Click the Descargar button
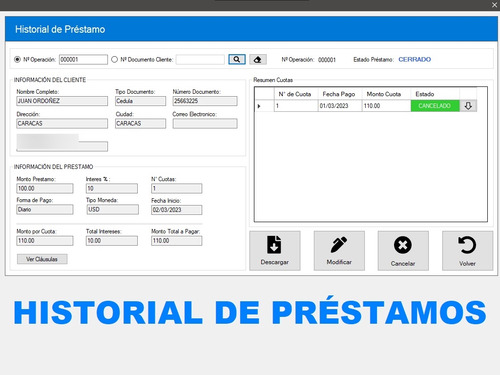500x375 pixels. tap(275, 250)
